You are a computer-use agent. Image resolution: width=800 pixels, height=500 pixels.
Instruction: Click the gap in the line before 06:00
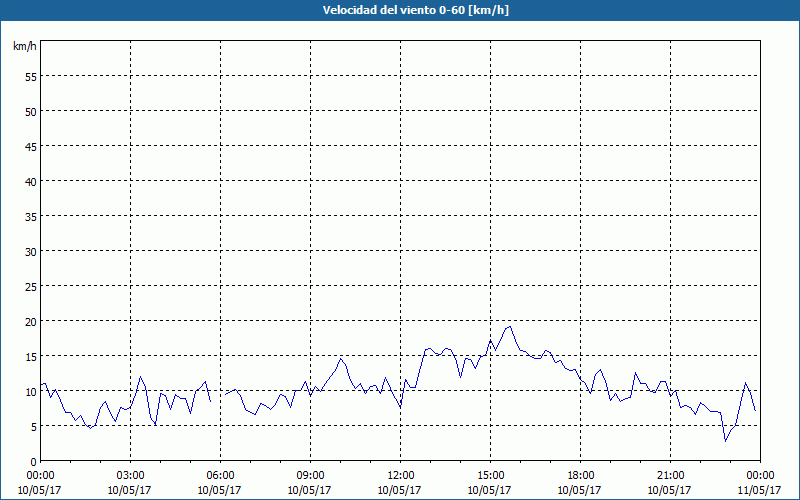click(218, 398)
